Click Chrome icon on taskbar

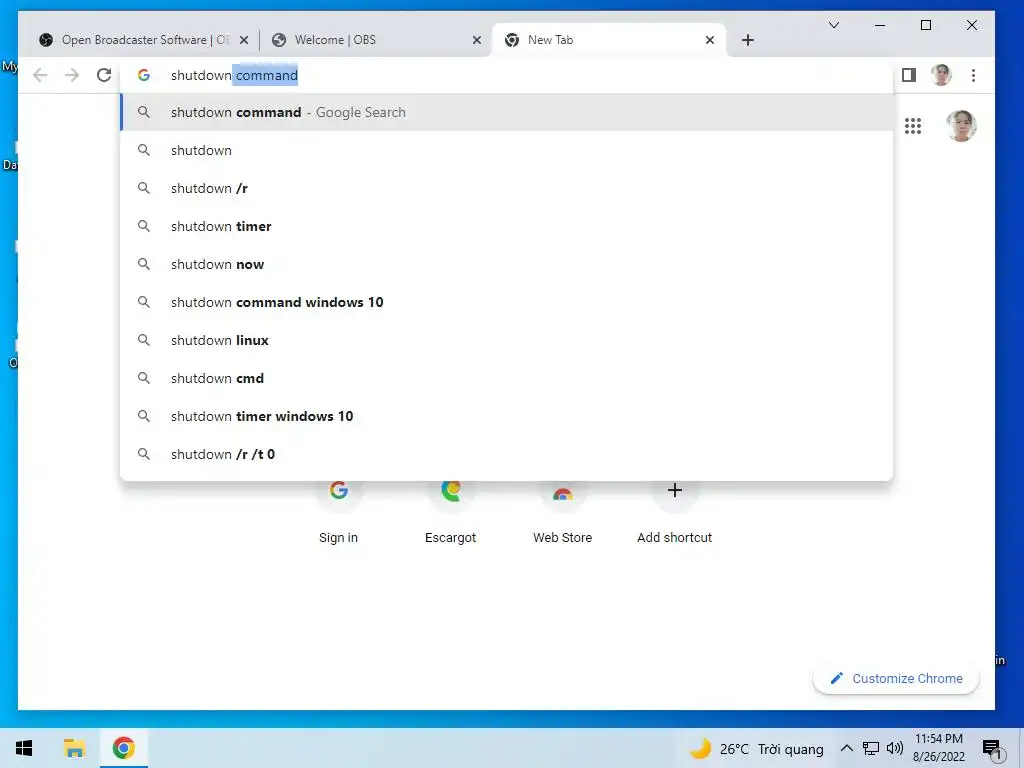point(123,748)
